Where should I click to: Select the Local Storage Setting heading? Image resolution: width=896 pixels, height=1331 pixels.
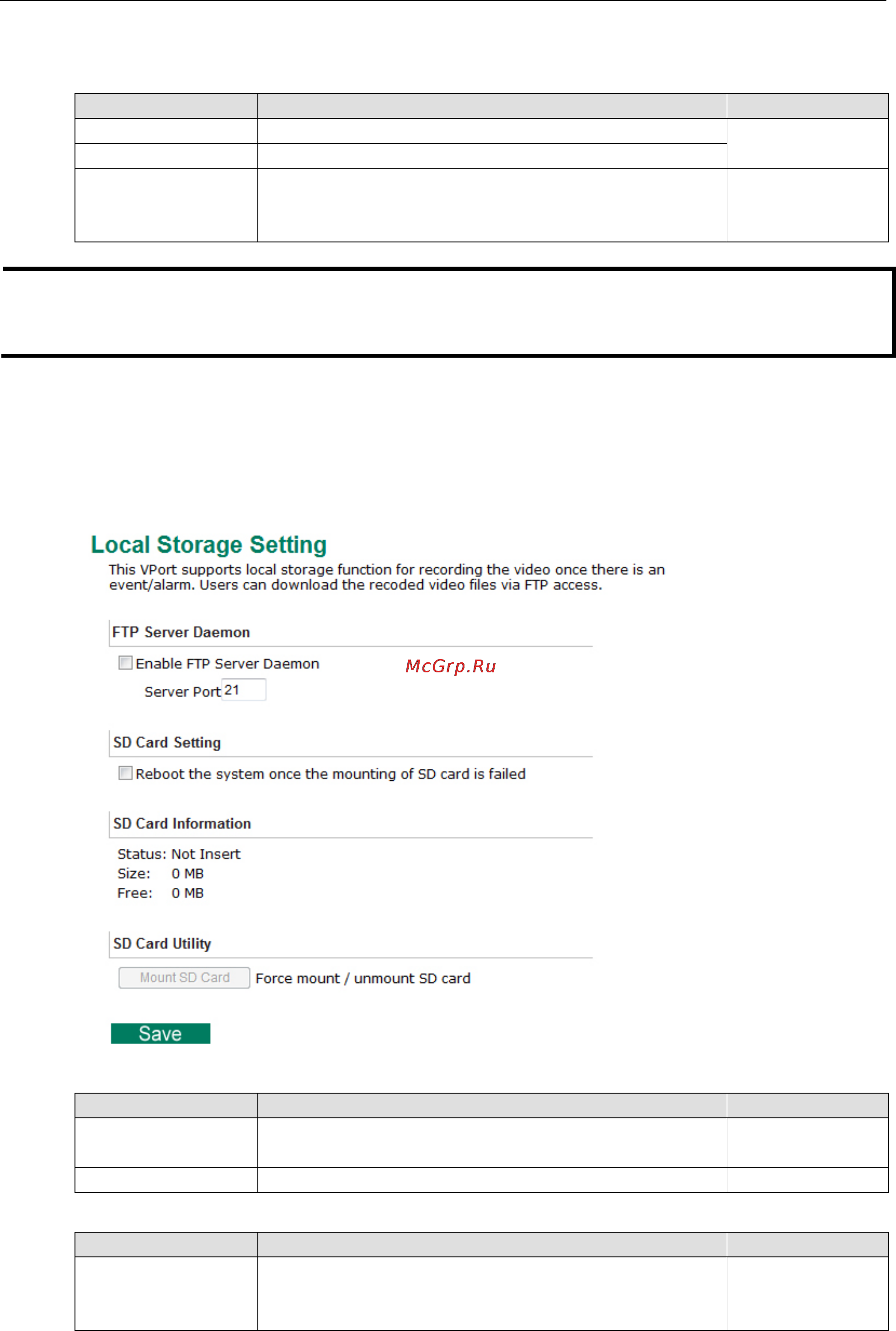coord(208,545)
